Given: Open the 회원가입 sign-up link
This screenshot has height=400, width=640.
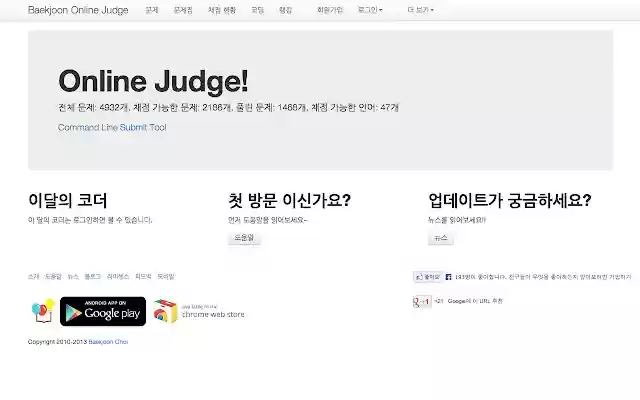Looking at the screenshot, I should tap(330, 10).
